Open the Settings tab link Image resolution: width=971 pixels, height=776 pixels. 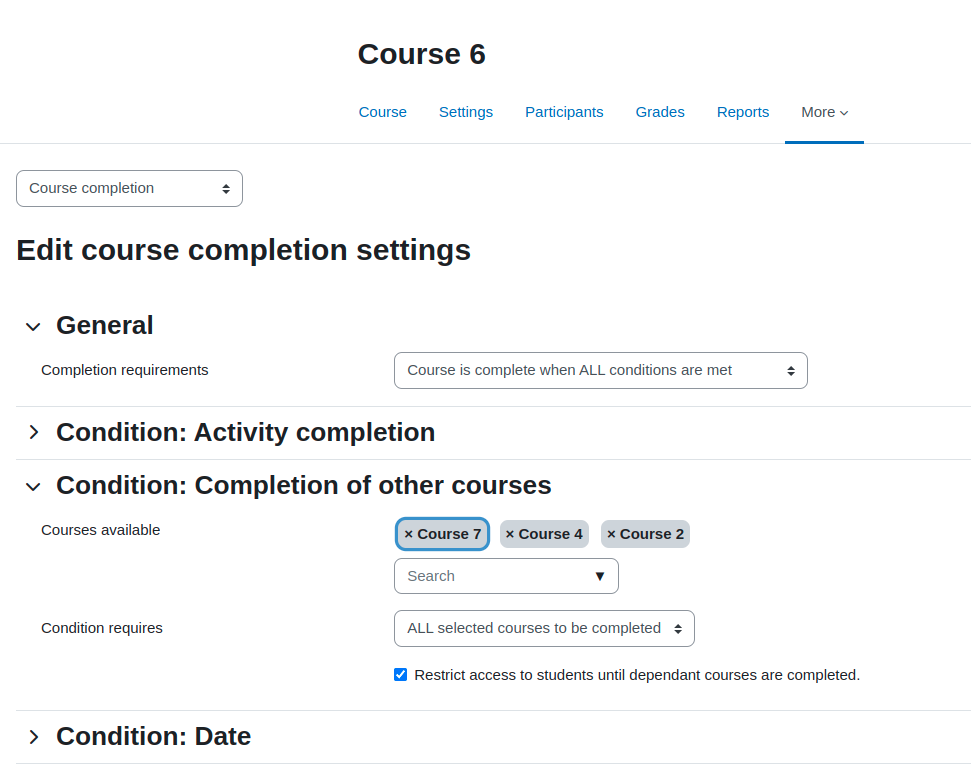466,112
